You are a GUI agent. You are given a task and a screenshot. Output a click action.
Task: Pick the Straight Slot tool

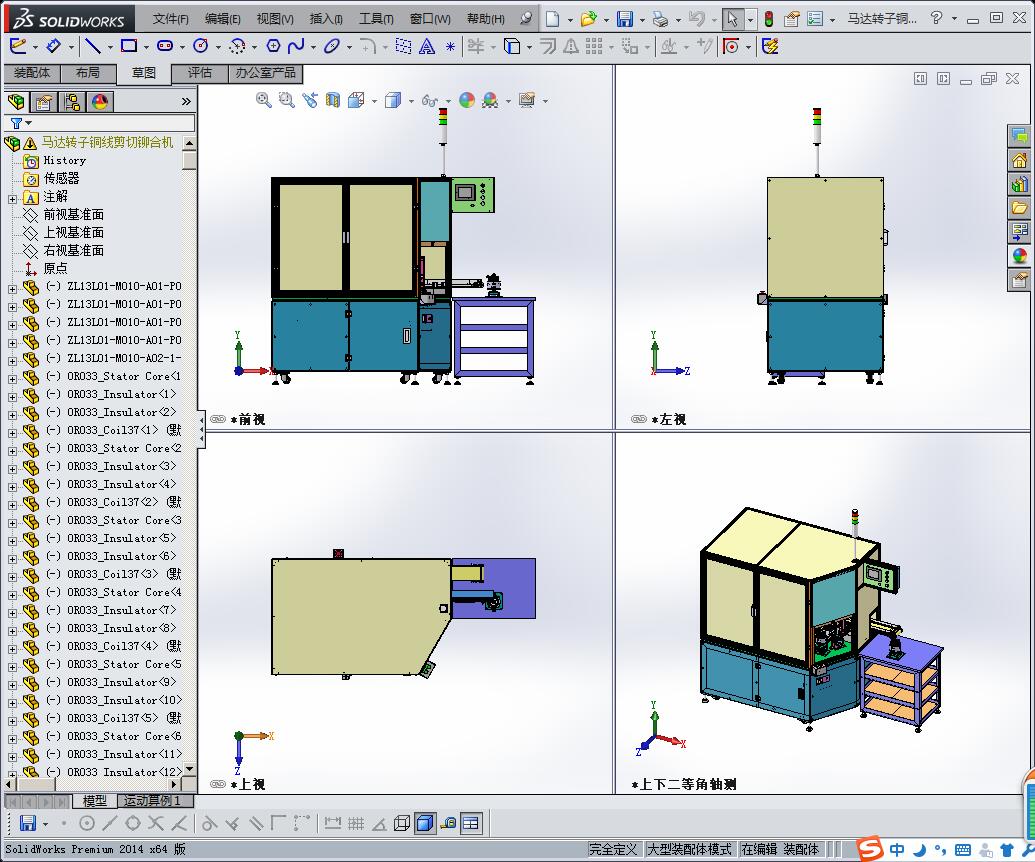(165, 46)
